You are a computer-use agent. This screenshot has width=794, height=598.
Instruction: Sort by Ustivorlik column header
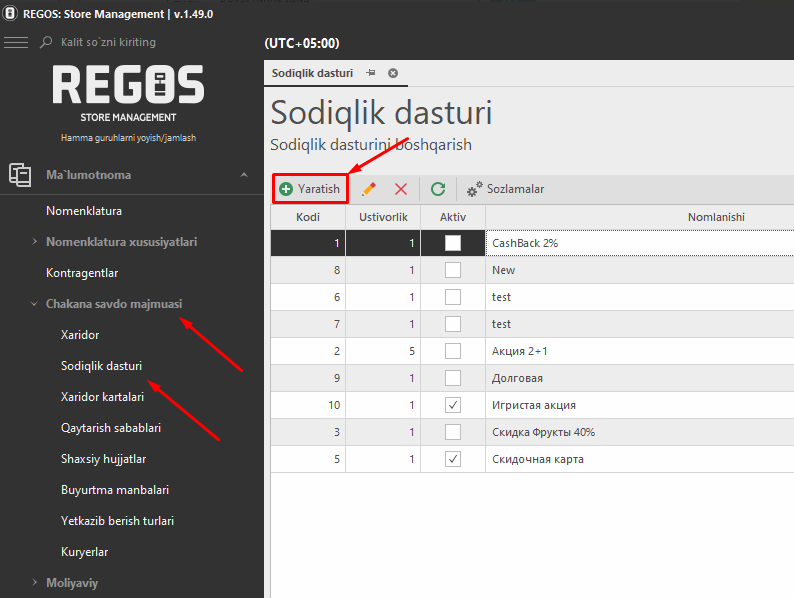click(x=383, y=217)
